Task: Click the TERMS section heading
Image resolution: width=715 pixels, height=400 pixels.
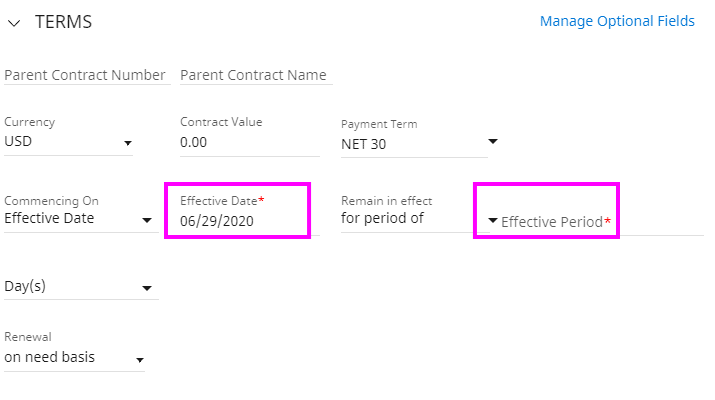Action: coord(63,22)
